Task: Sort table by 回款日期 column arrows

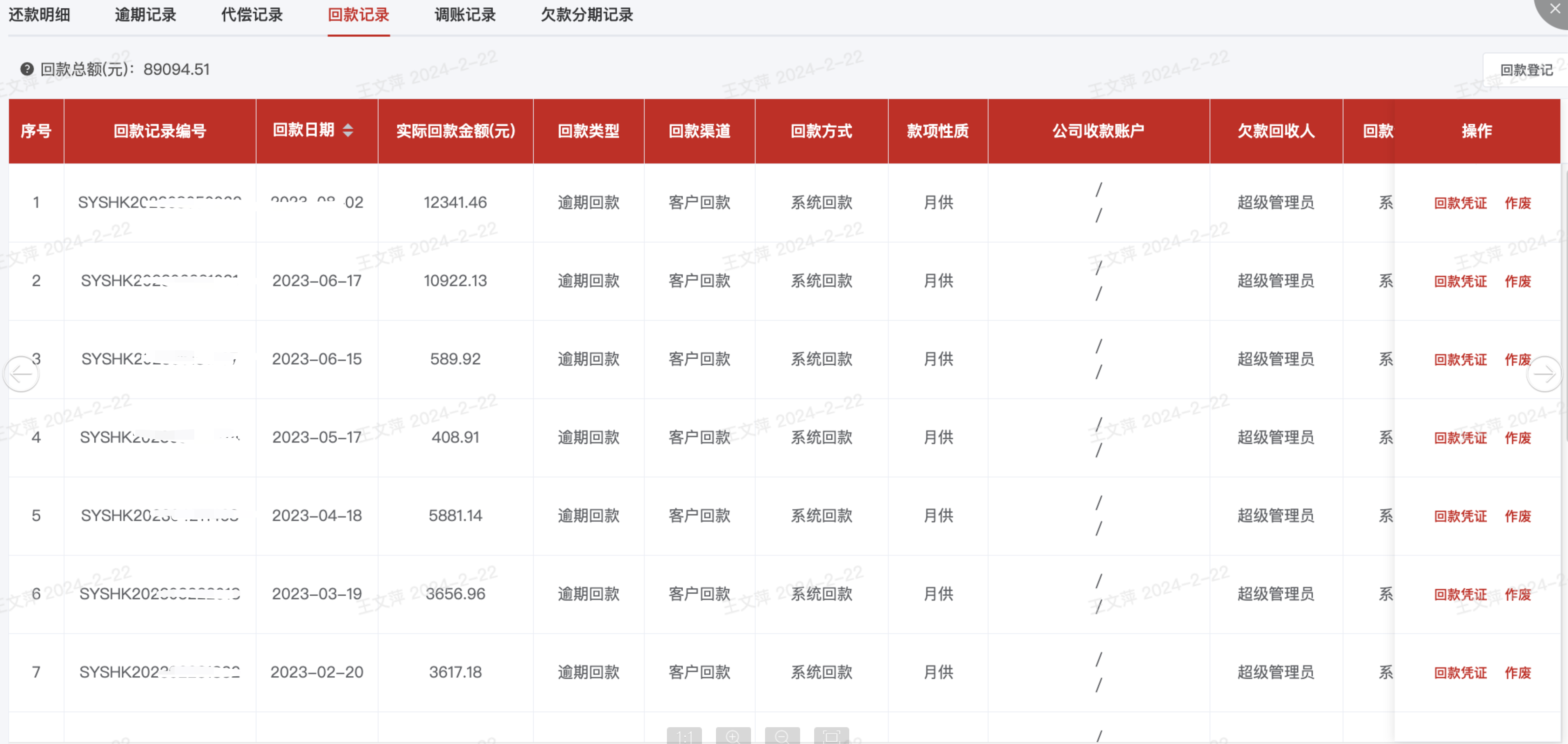Action: (x=347, y=130)
